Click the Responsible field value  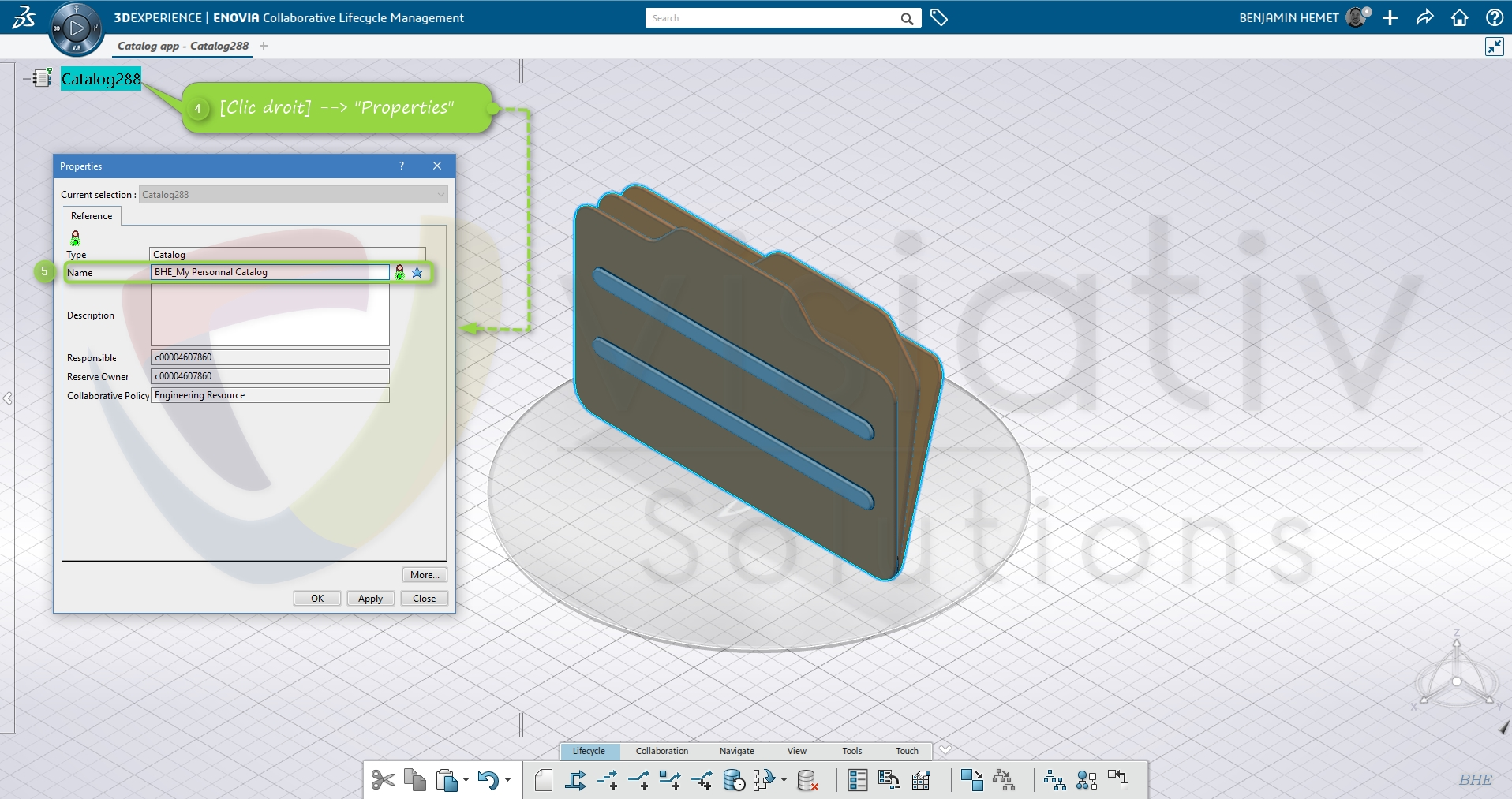point(270,357)
